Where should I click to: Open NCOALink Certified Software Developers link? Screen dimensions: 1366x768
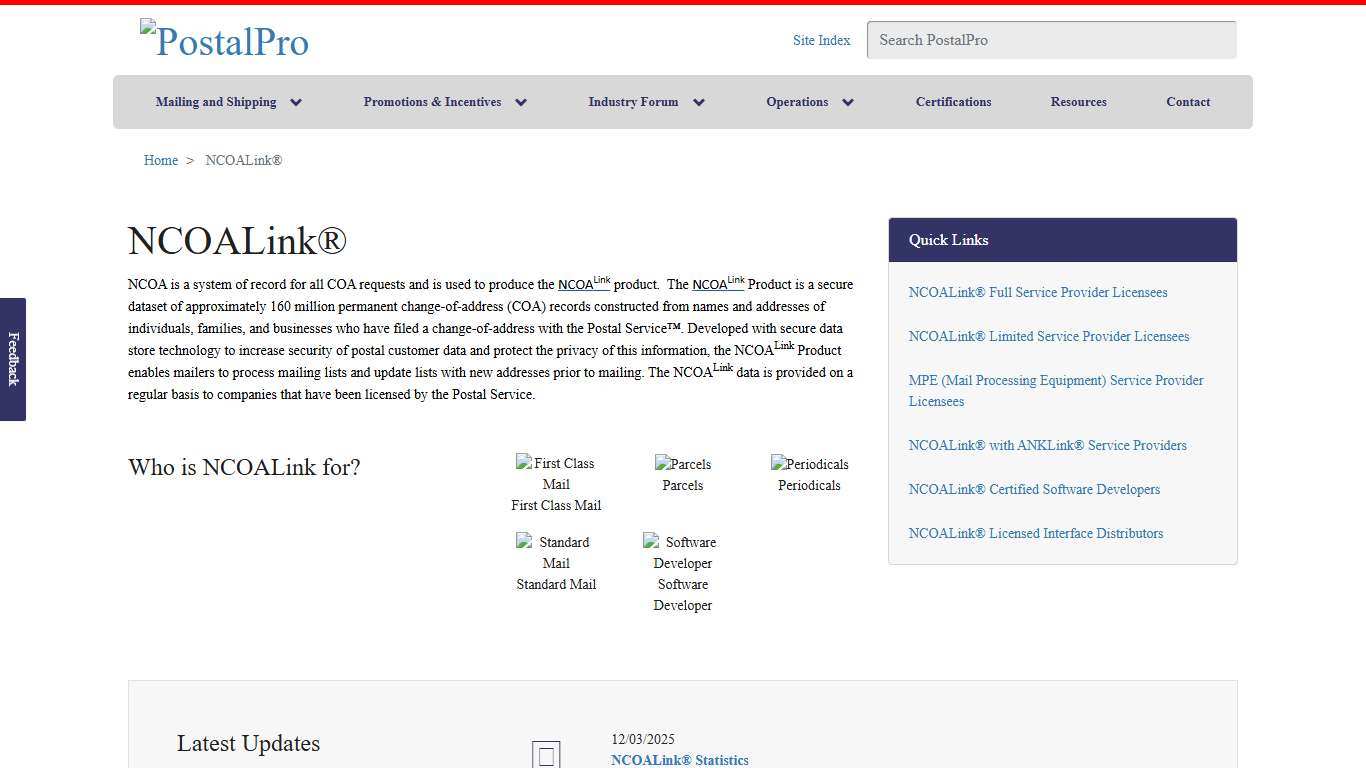tap(1034, 489)
